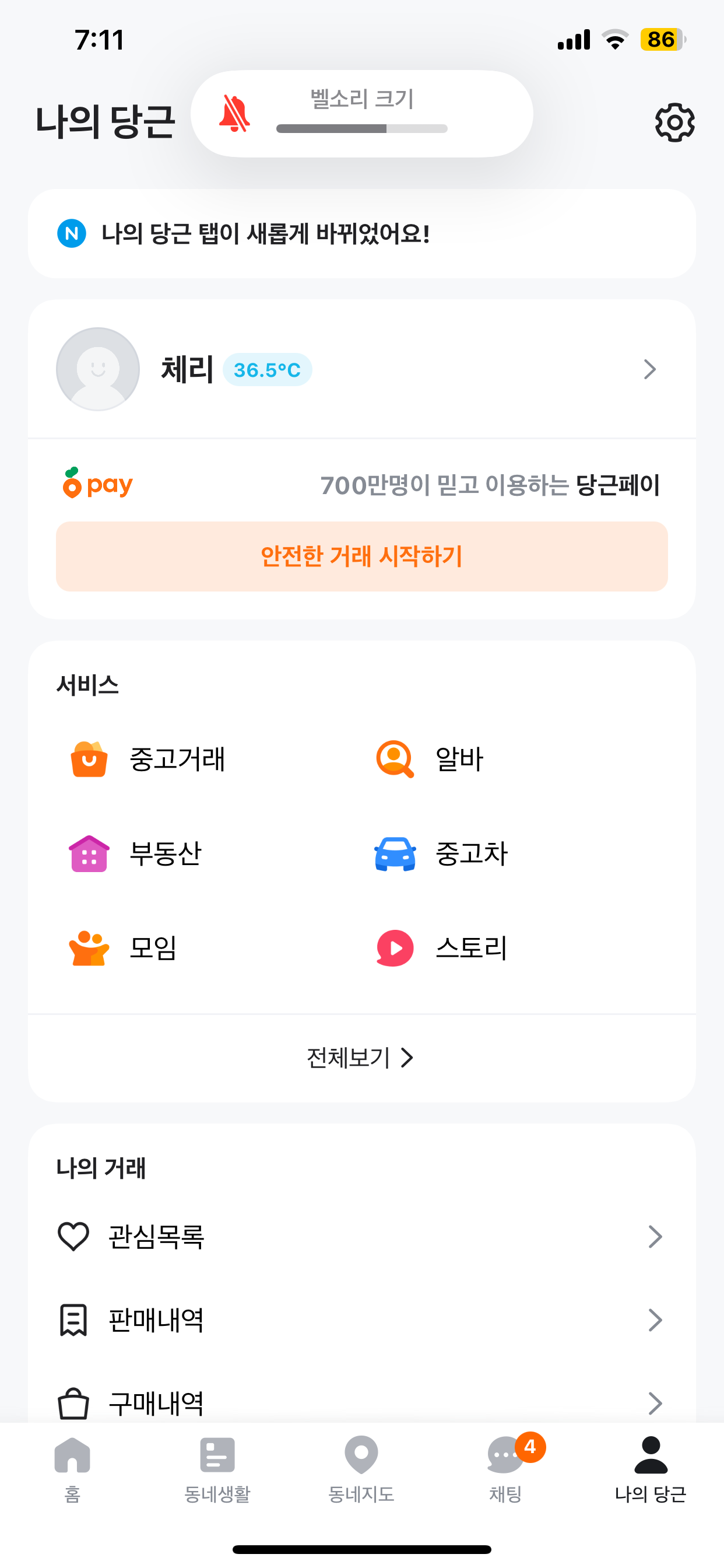Expand 구매내역 with its chevron arrow
724x1568 pixels.
(x=655, y=1403)
